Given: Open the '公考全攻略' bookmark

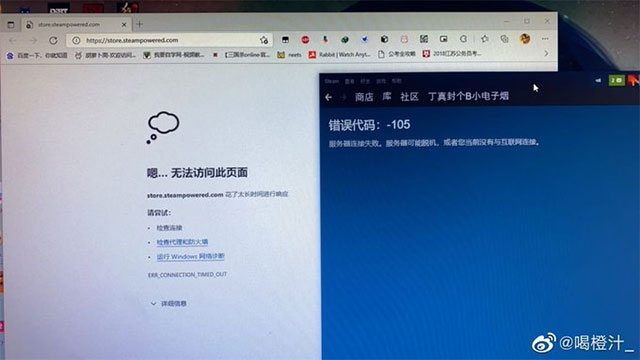Looking at the screenshot, I should point(397,54).
